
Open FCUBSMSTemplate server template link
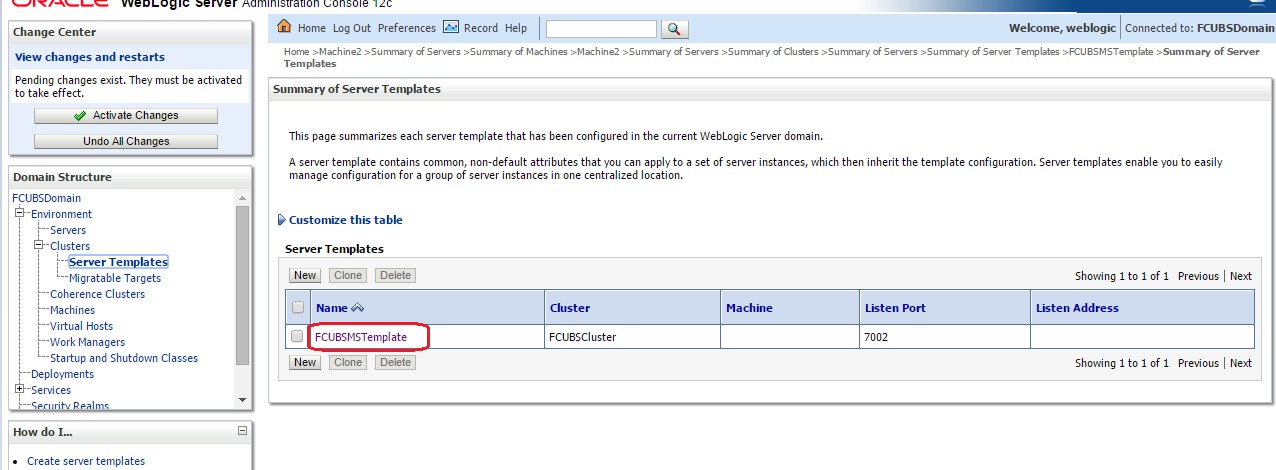tap(361, 337)
